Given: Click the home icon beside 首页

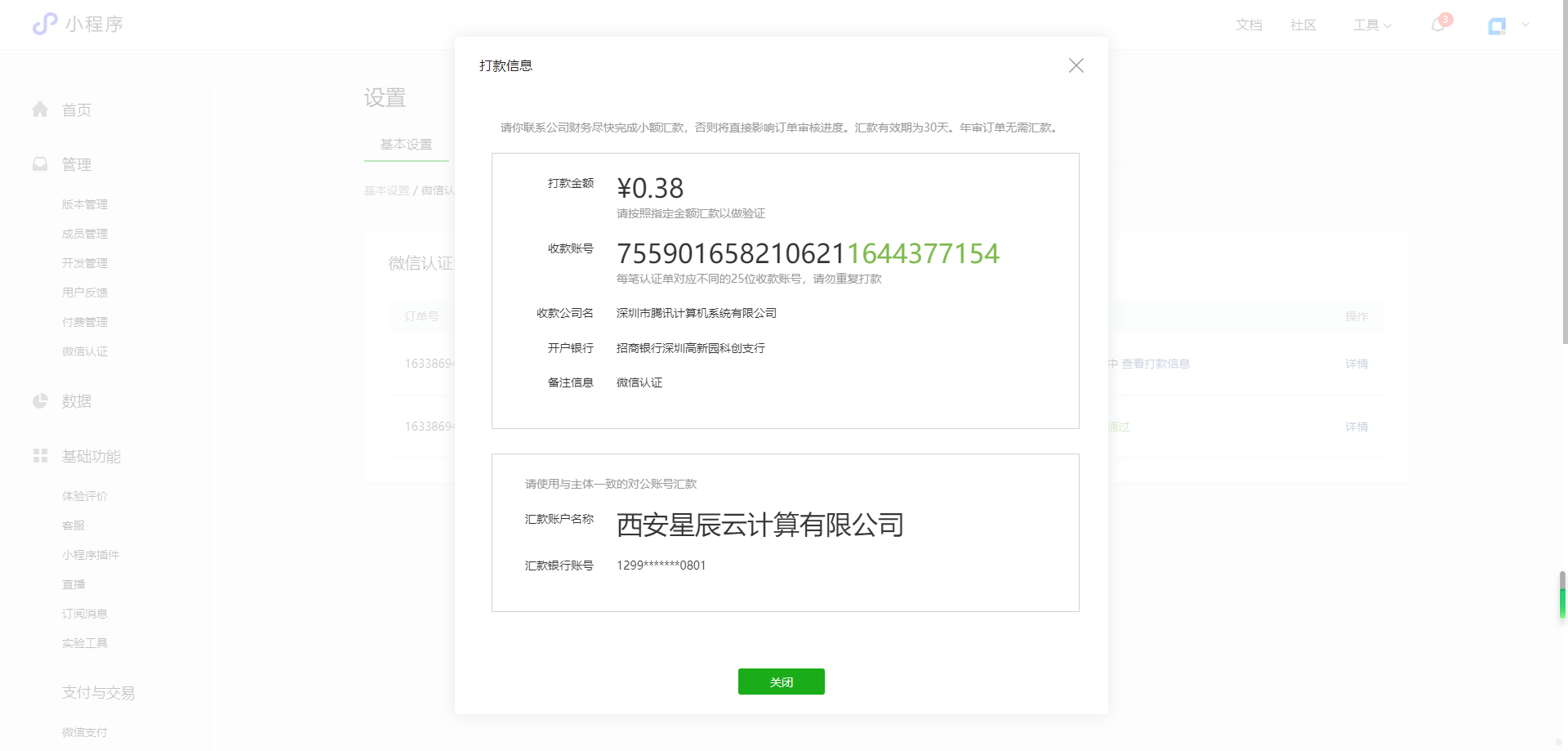Looking at the screenshot, I should click(40, 110).
